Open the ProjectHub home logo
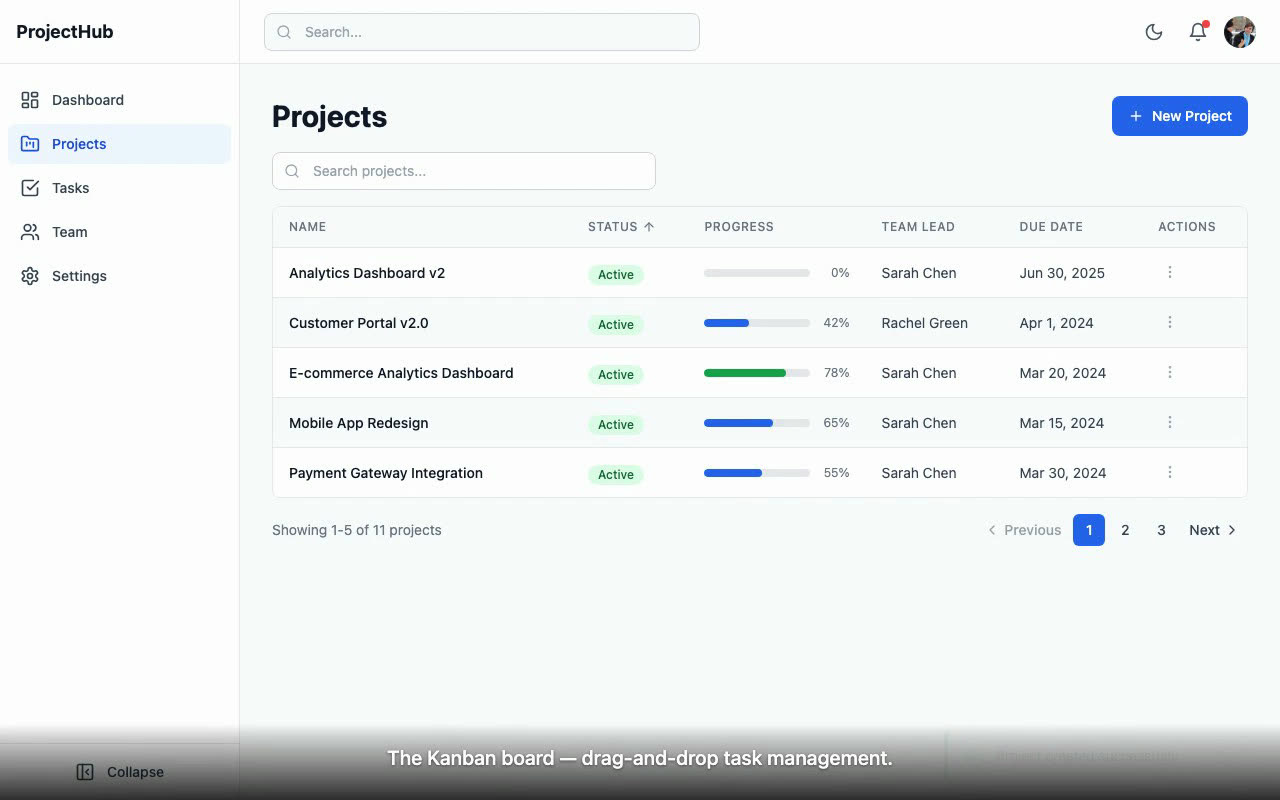 coord(65,32)
